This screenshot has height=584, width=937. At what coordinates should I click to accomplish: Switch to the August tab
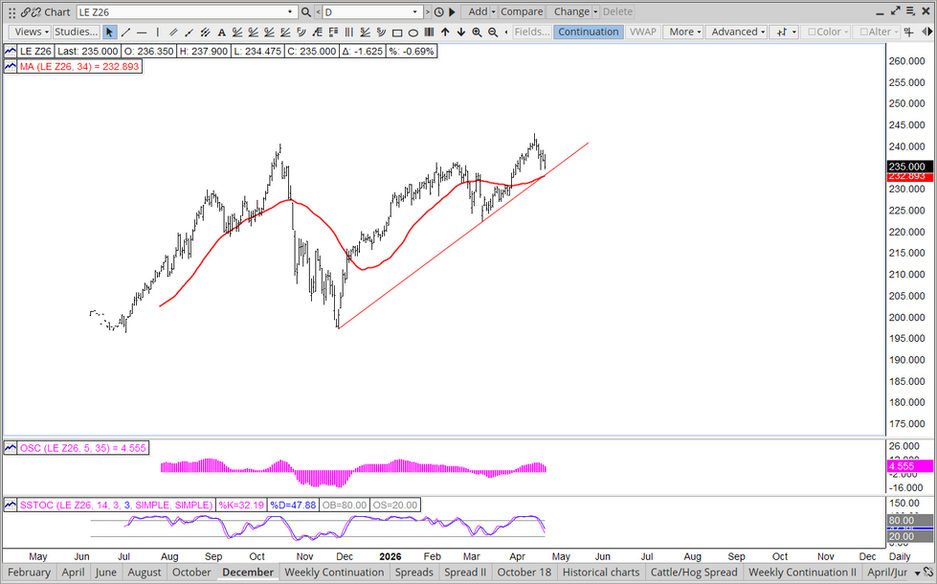(145, 572)
